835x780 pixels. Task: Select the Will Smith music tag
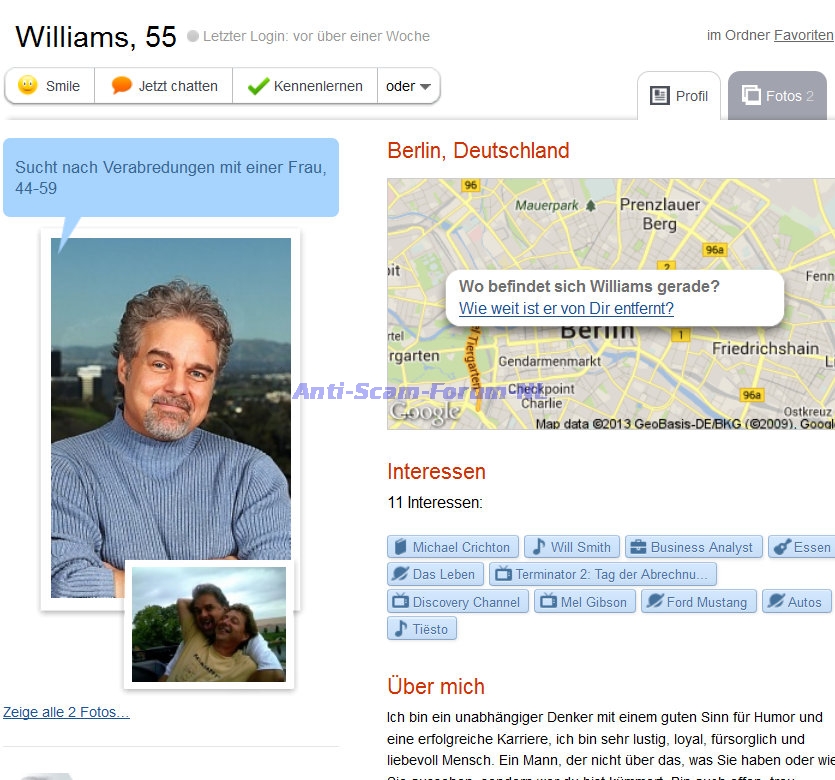point(572,547)
